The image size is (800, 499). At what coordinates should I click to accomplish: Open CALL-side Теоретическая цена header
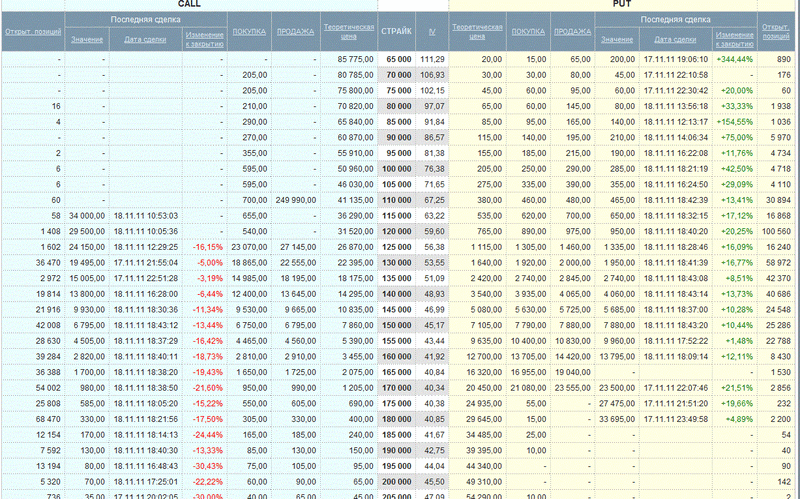pos(348,31)
